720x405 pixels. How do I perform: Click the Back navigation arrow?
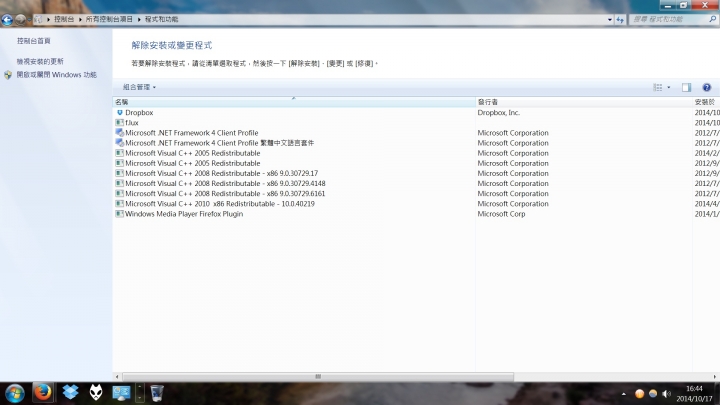(x=7, y=19)
